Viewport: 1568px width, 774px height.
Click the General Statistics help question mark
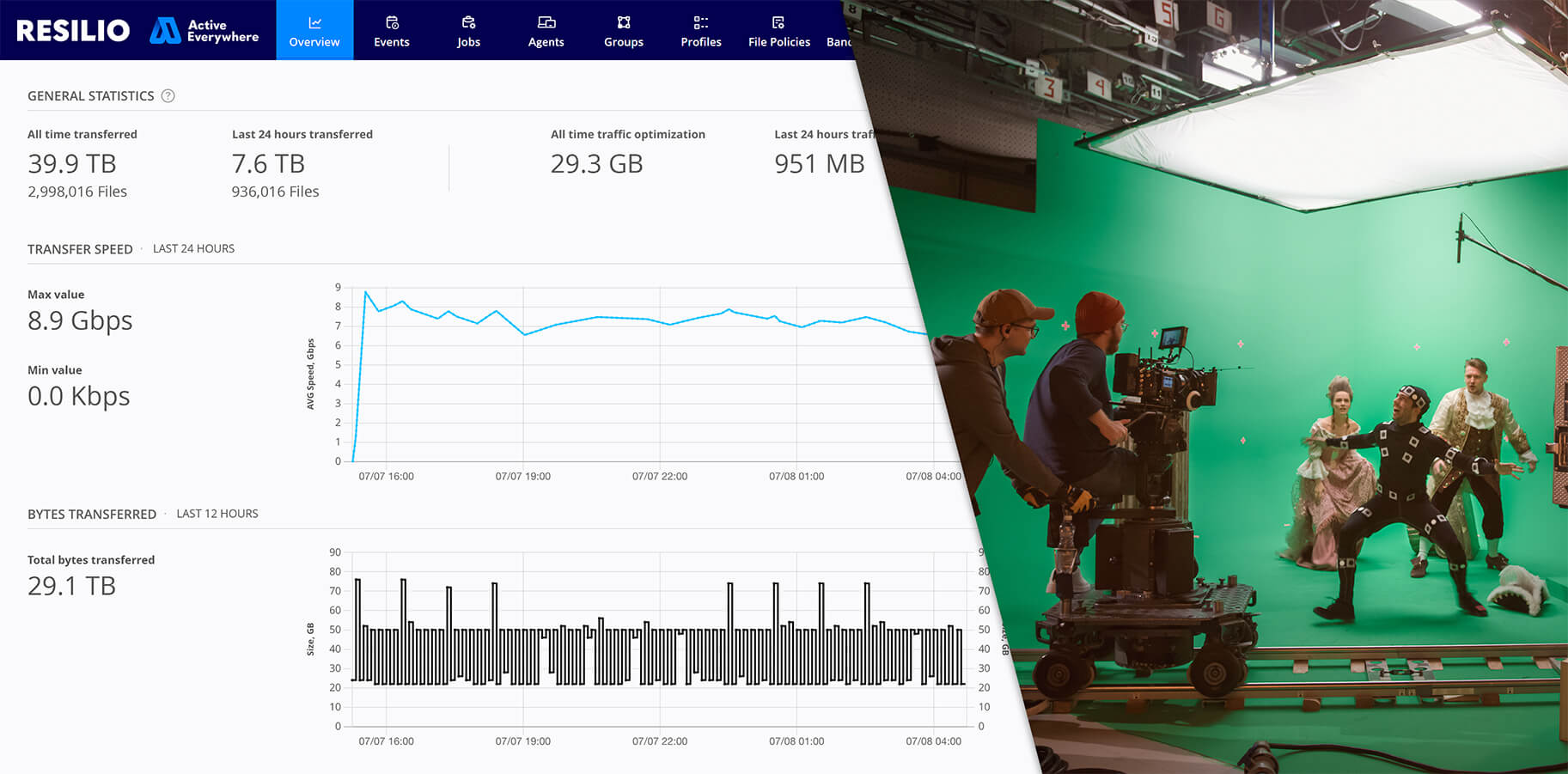pos(168,96)
